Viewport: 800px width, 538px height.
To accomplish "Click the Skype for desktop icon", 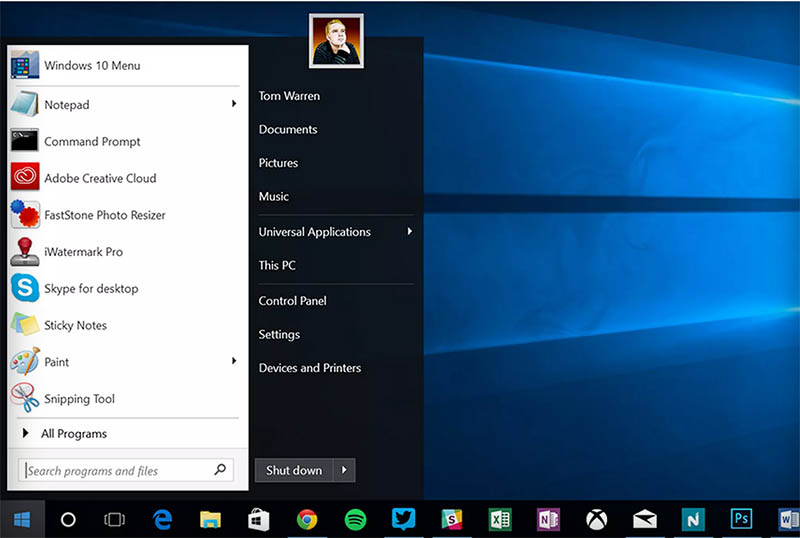I will coord(24,287).
